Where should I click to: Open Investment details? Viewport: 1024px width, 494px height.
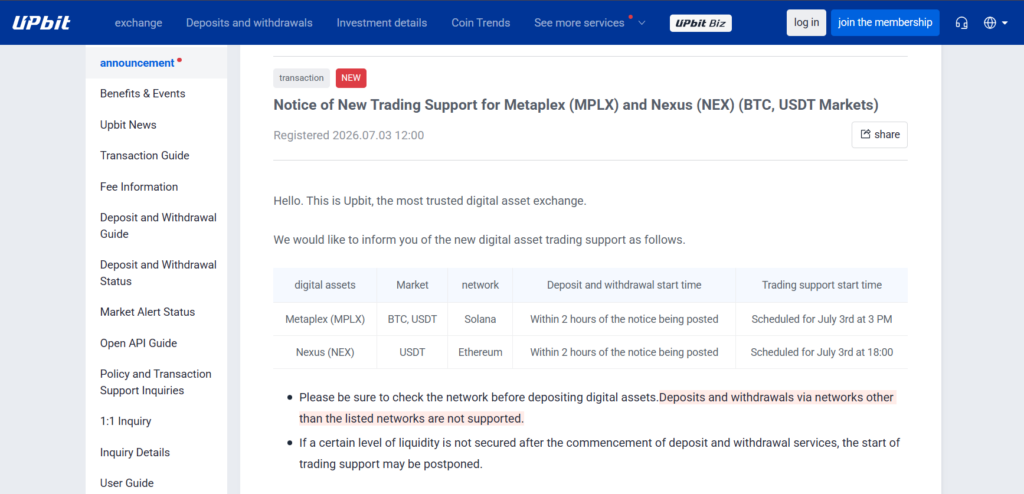(x=382, y=23)
